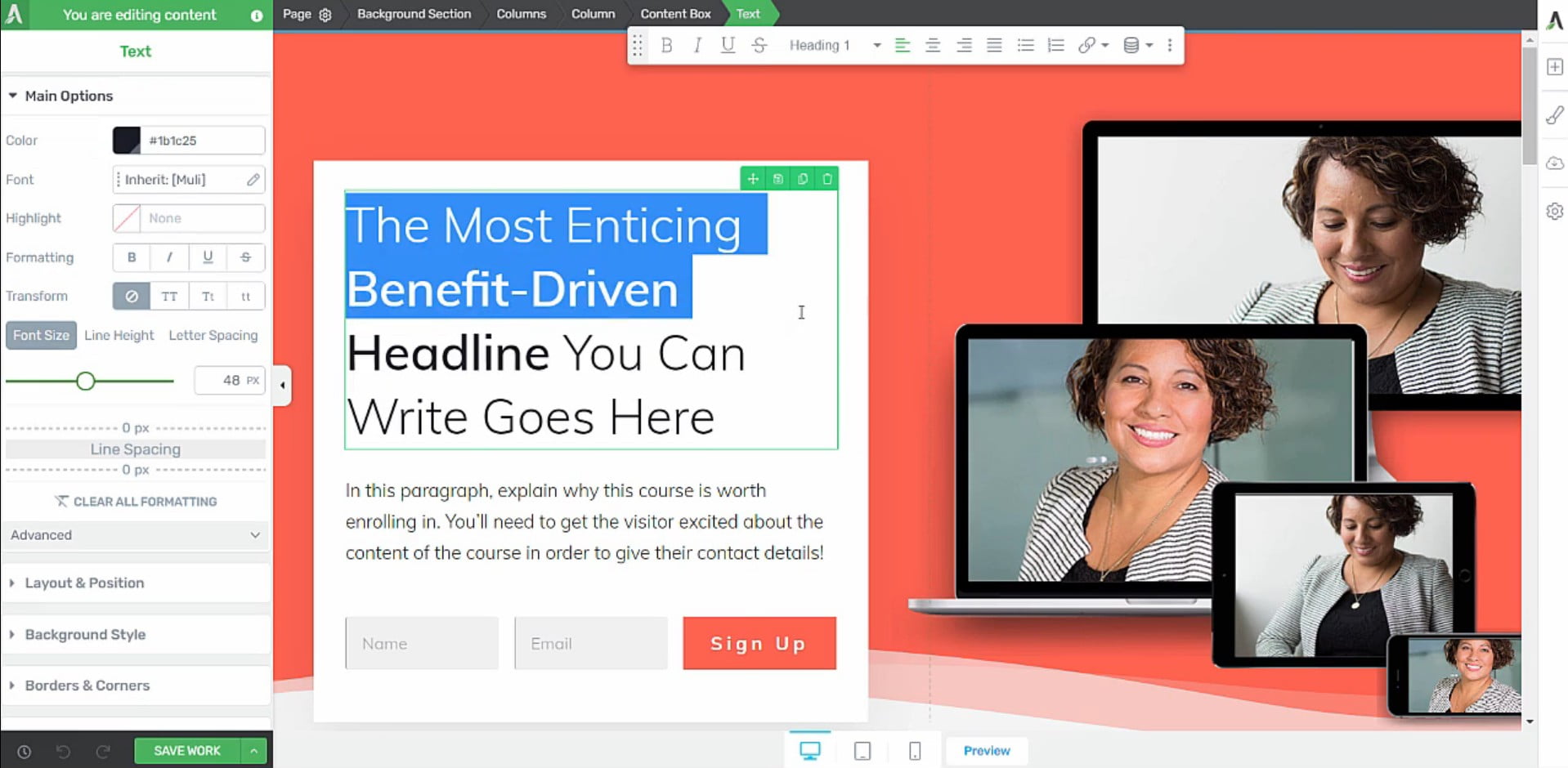Delete the selected text element
Viewport: 1568px width, 768px height.
[827, 179]
